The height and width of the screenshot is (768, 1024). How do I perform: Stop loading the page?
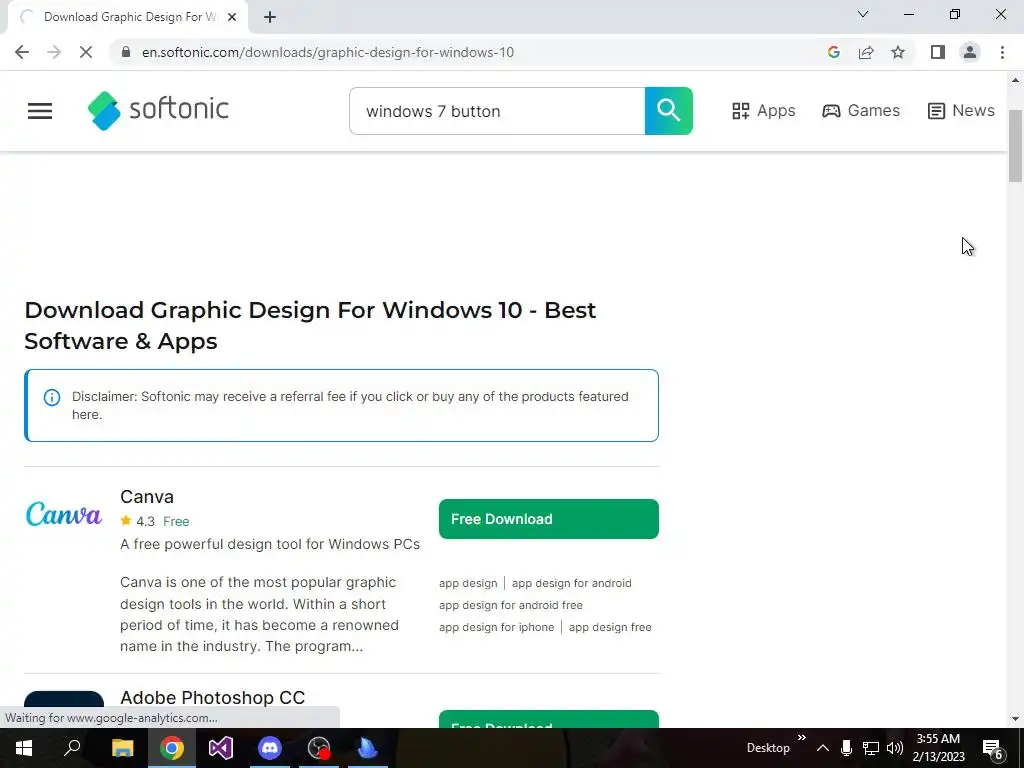[86, 52]
